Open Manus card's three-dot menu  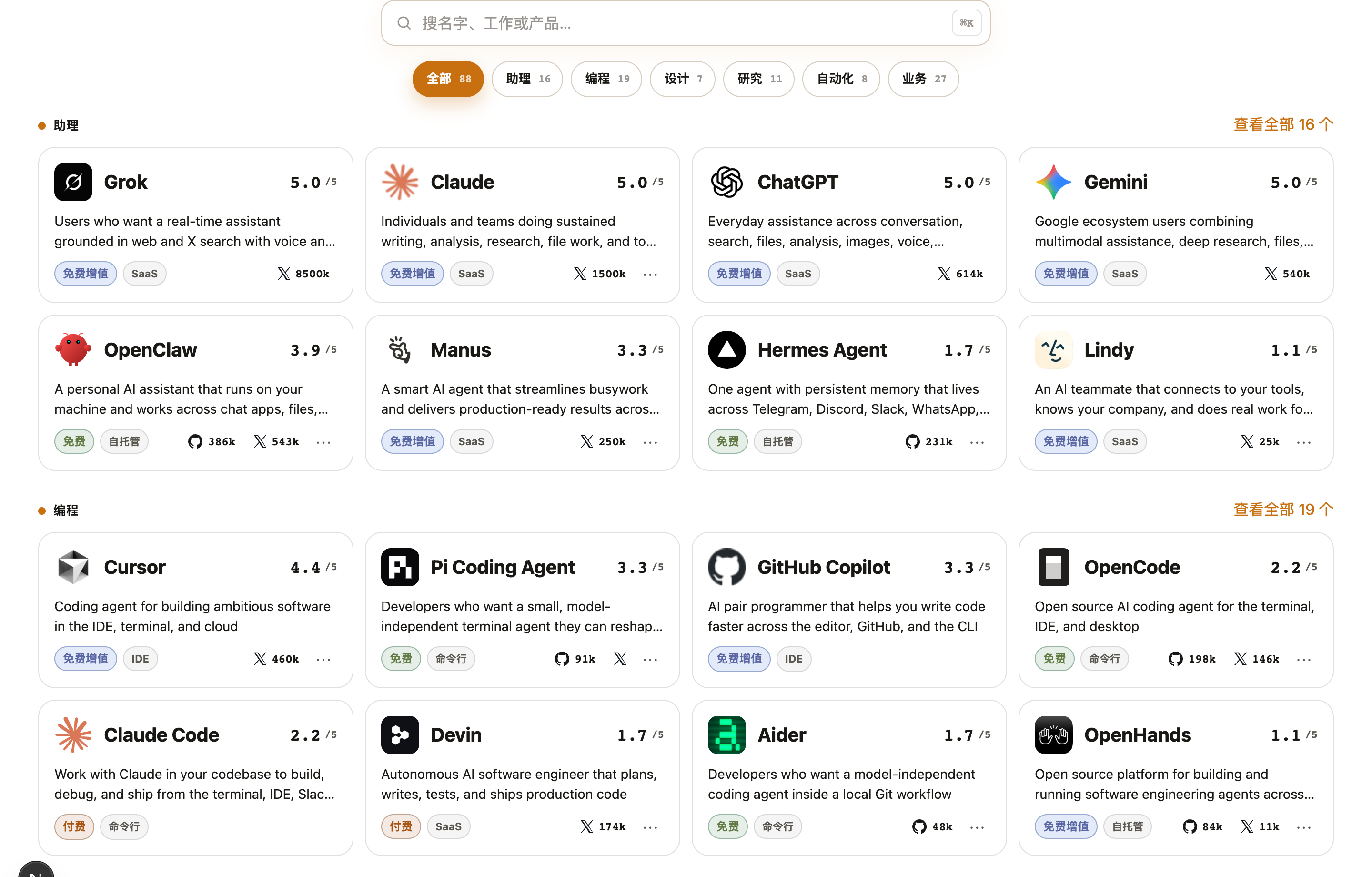650,442
